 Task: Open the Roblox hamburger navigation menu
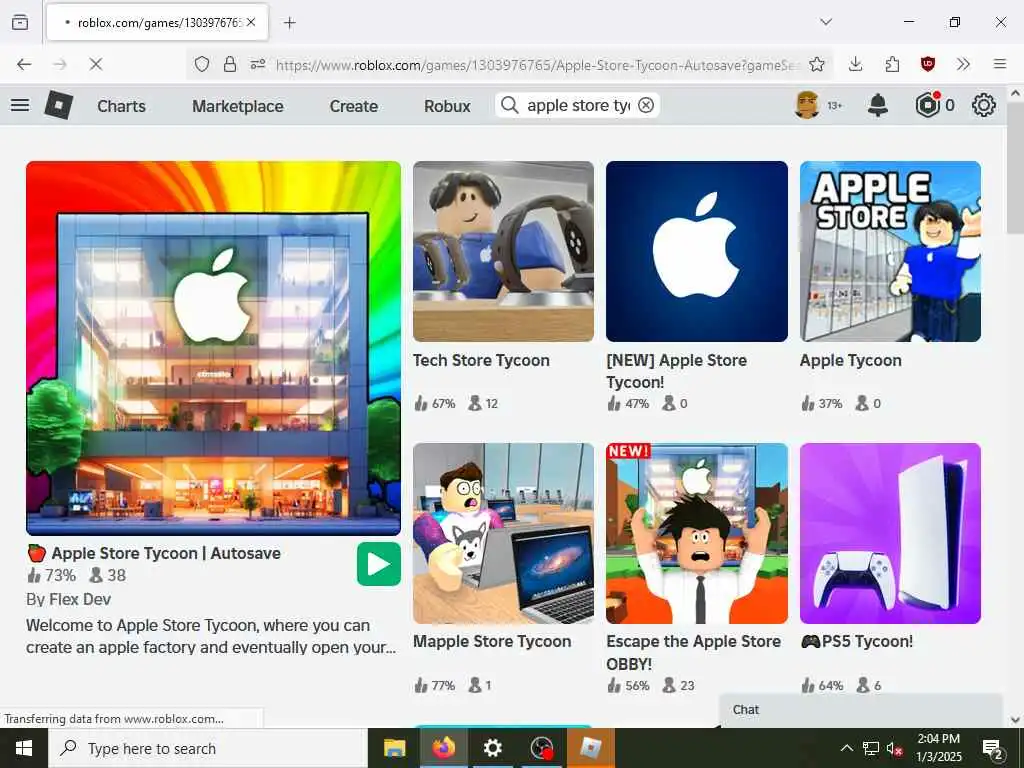(20, 105)
